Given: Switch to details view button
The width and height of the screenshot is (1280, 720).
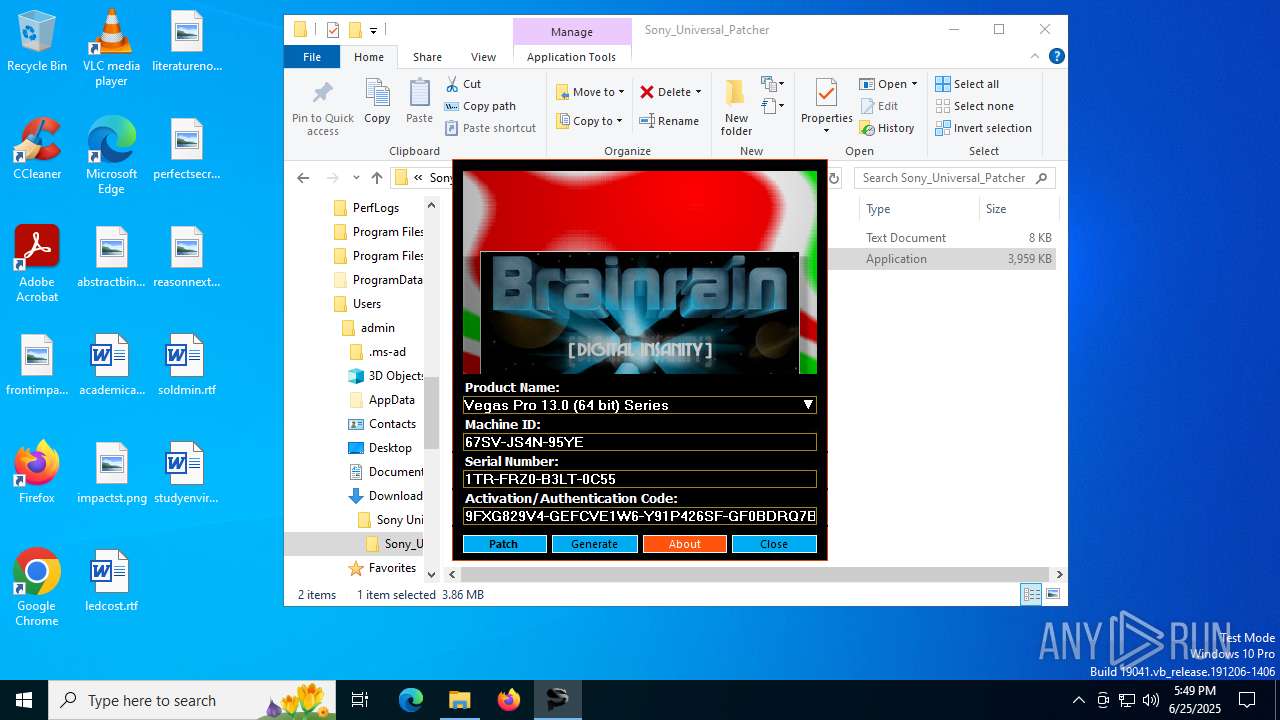Looking at the screenshot, I should (1032, 595).
